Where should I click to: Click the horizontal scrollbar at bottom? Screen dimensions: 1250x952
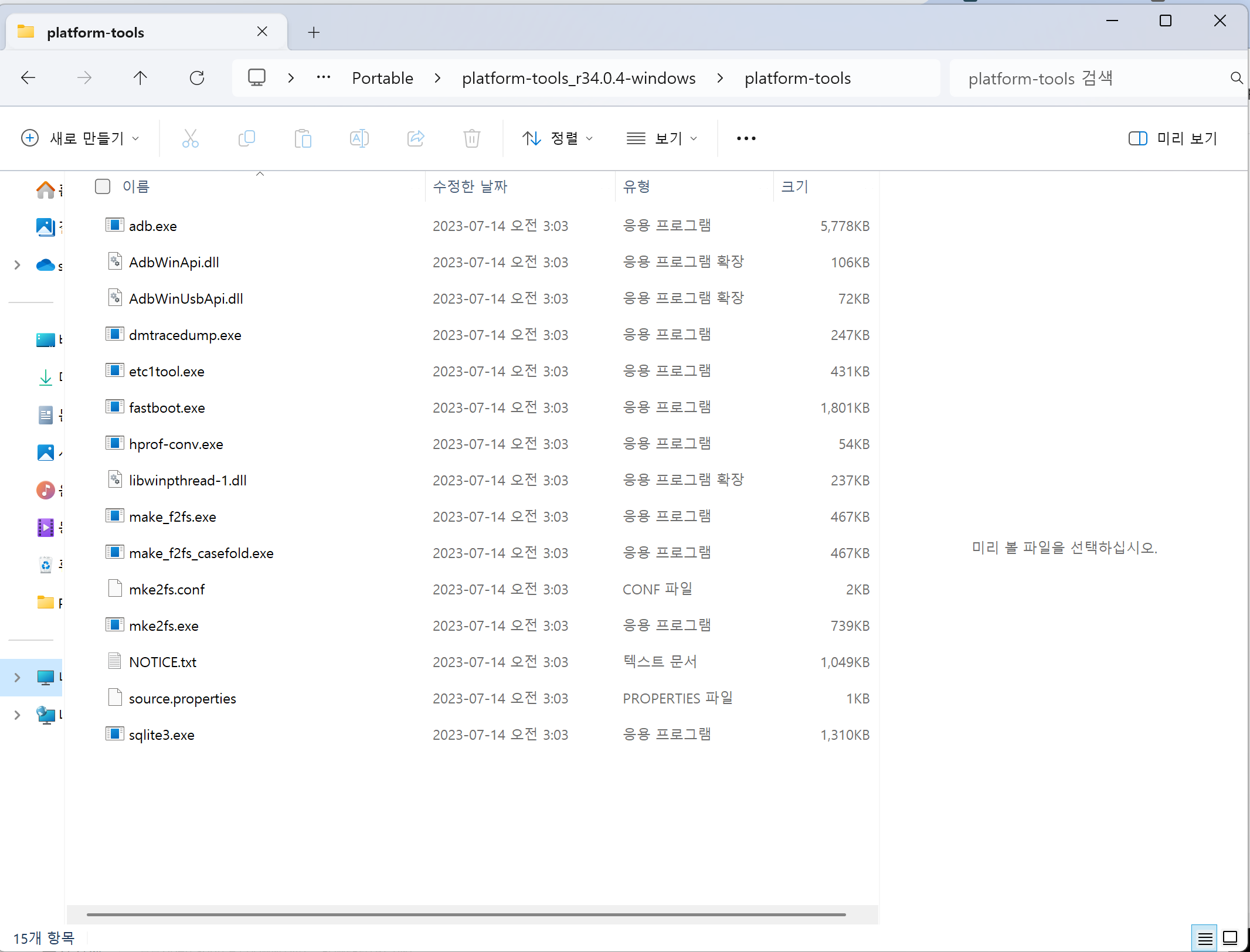(466, 914)
